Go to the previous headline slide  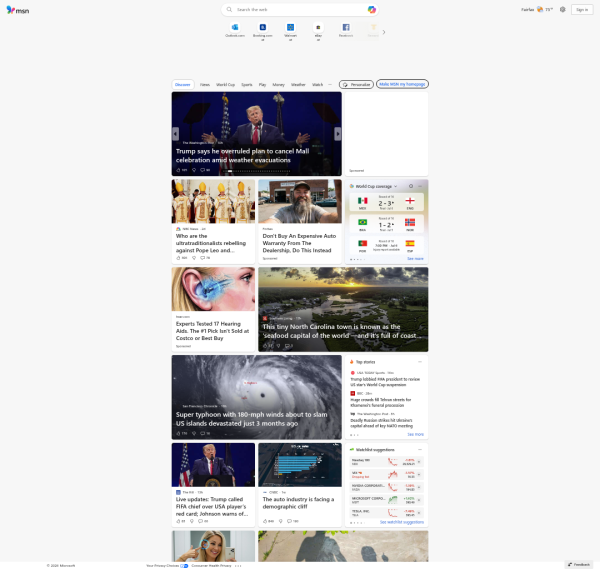(x=175, y=134)
